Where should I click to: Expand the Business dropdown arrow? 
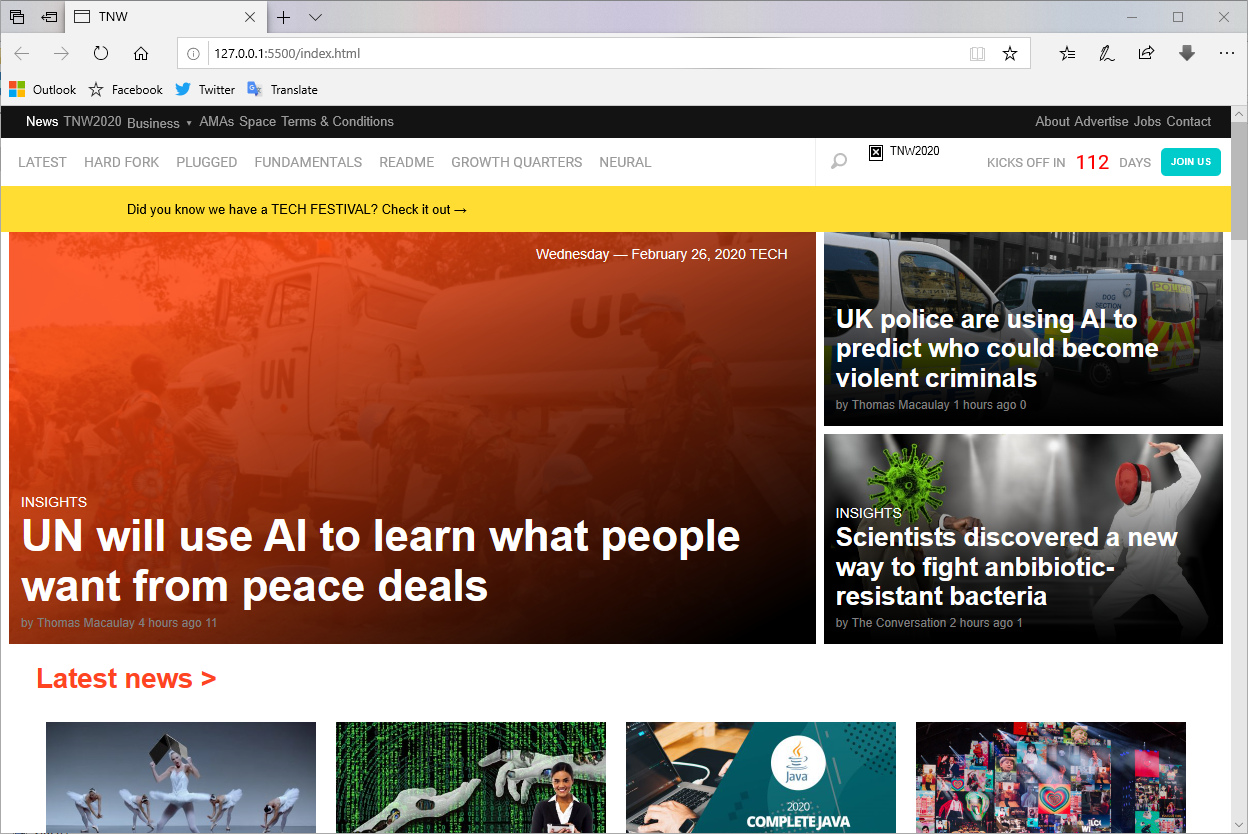point(189,123)
